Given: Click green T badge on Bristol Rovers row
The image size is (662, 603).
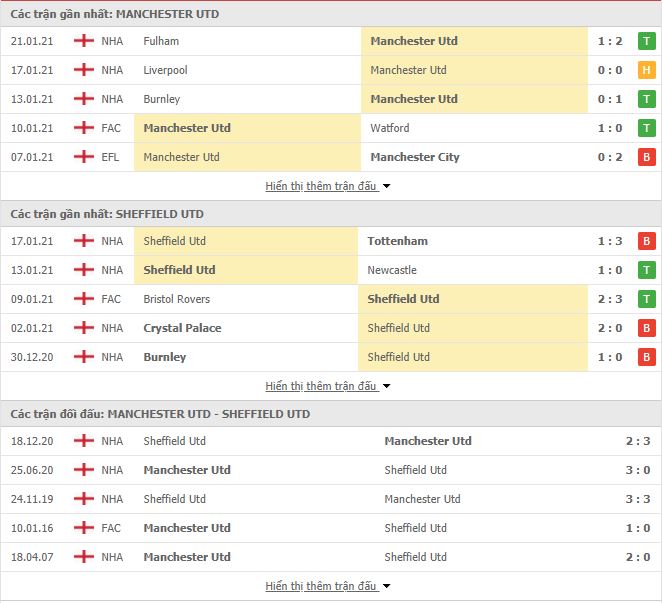Looking at the screenshot, I should pos(646,299).
